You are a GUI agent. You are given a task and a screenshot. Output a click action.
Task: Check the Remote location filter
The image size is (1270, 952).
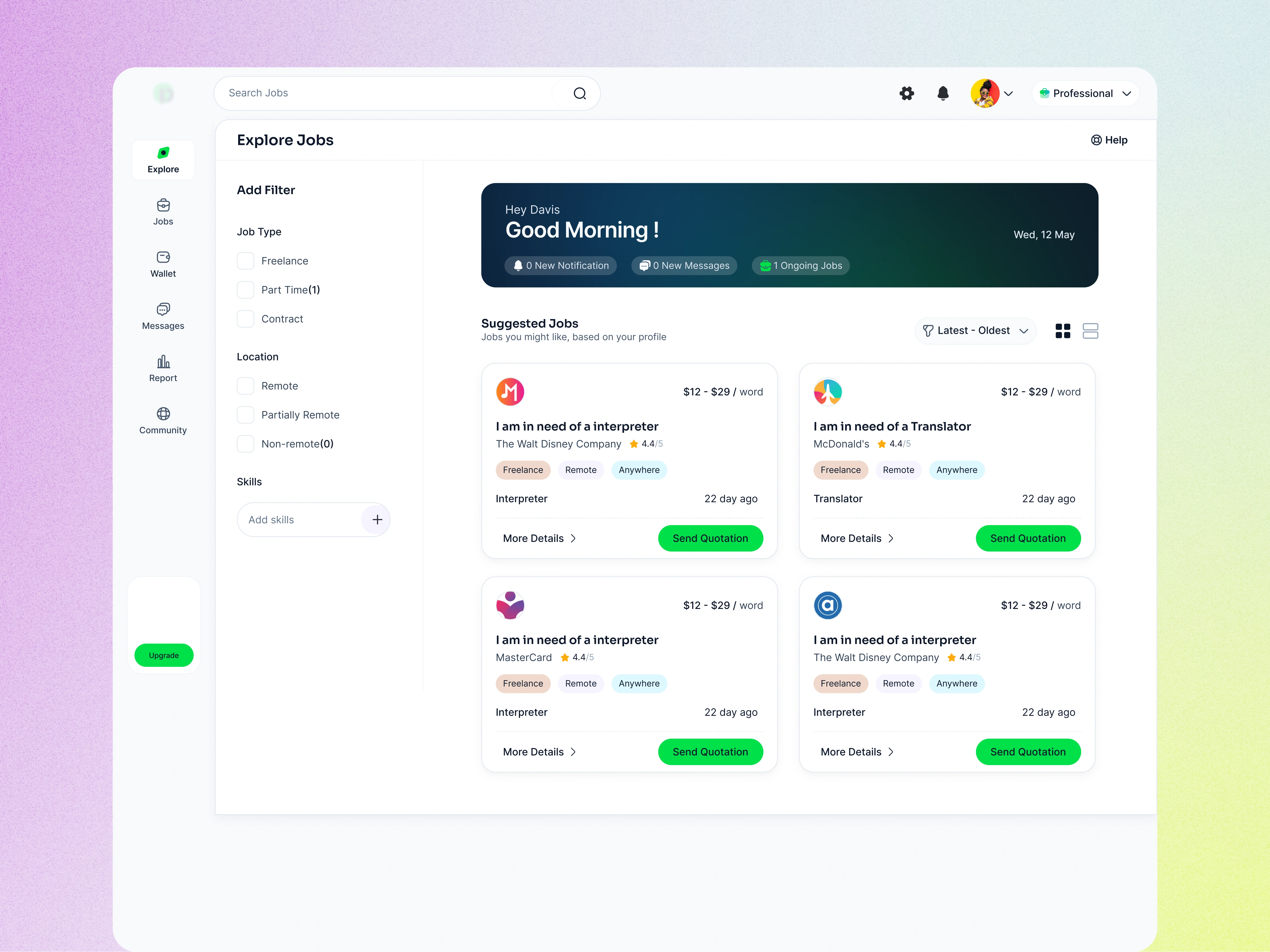point(246,386)
